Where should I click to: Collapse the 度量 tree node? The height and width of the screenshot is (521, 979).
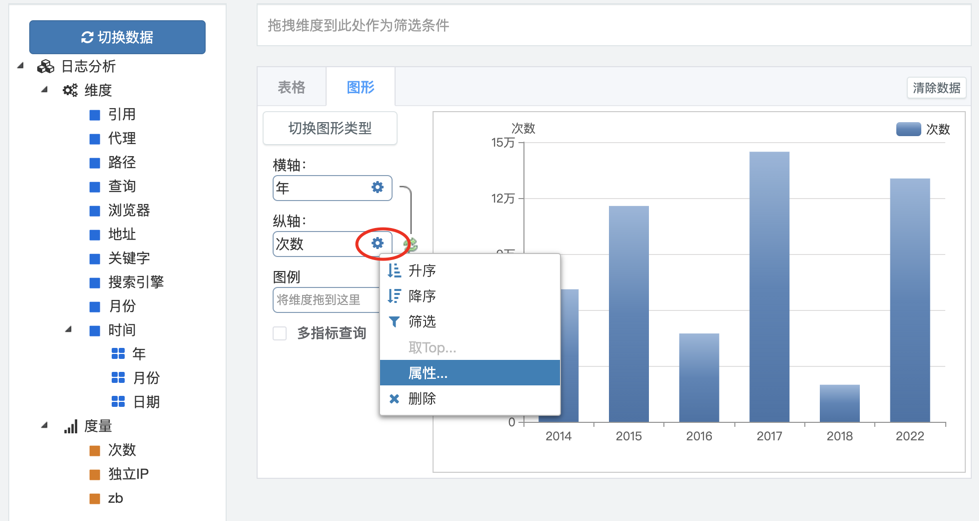pyautogui.click(x=44, y=426)
